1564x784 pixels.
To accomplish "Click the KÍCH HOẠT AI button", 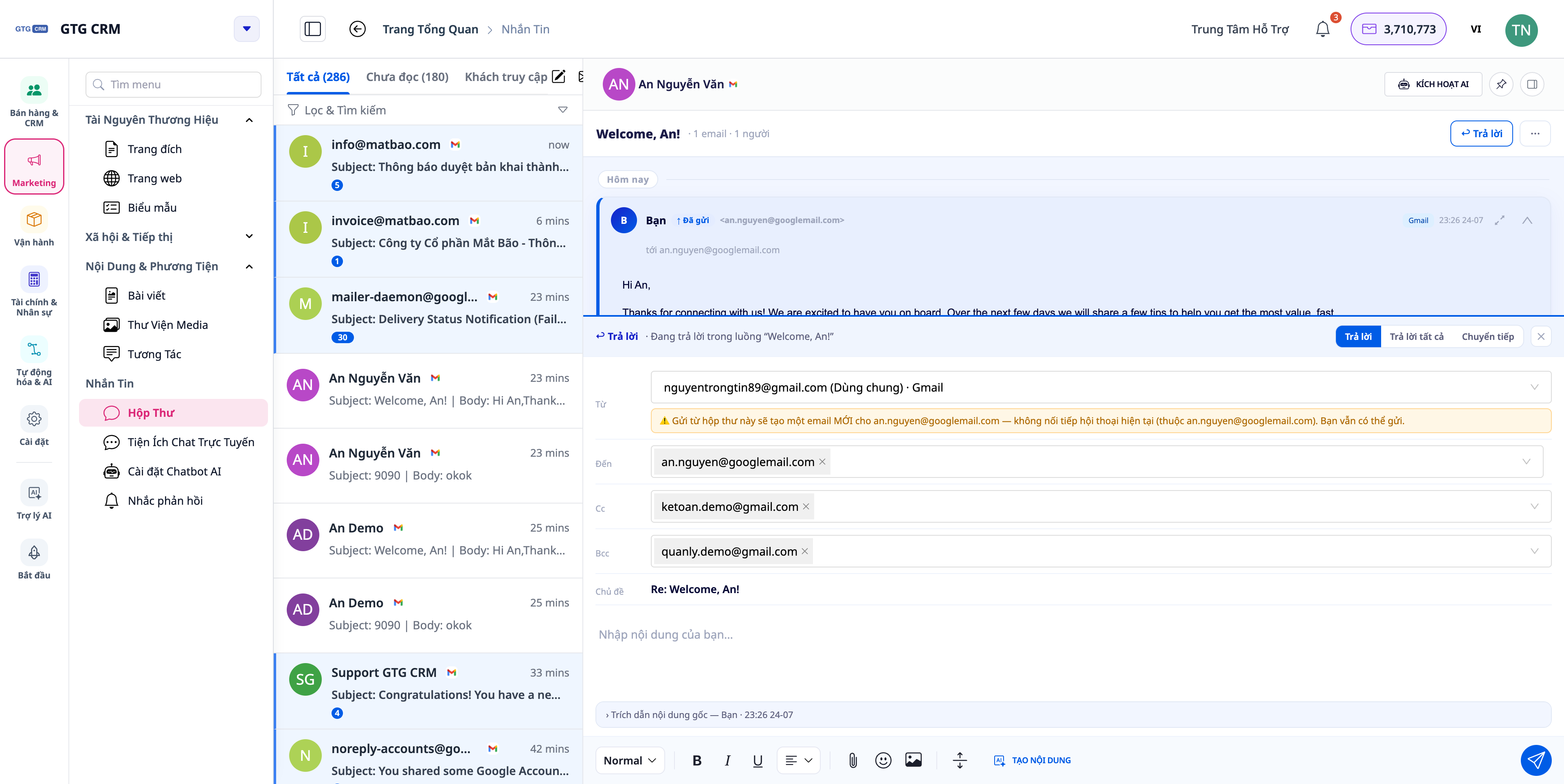I will (x=1433, y=84).
